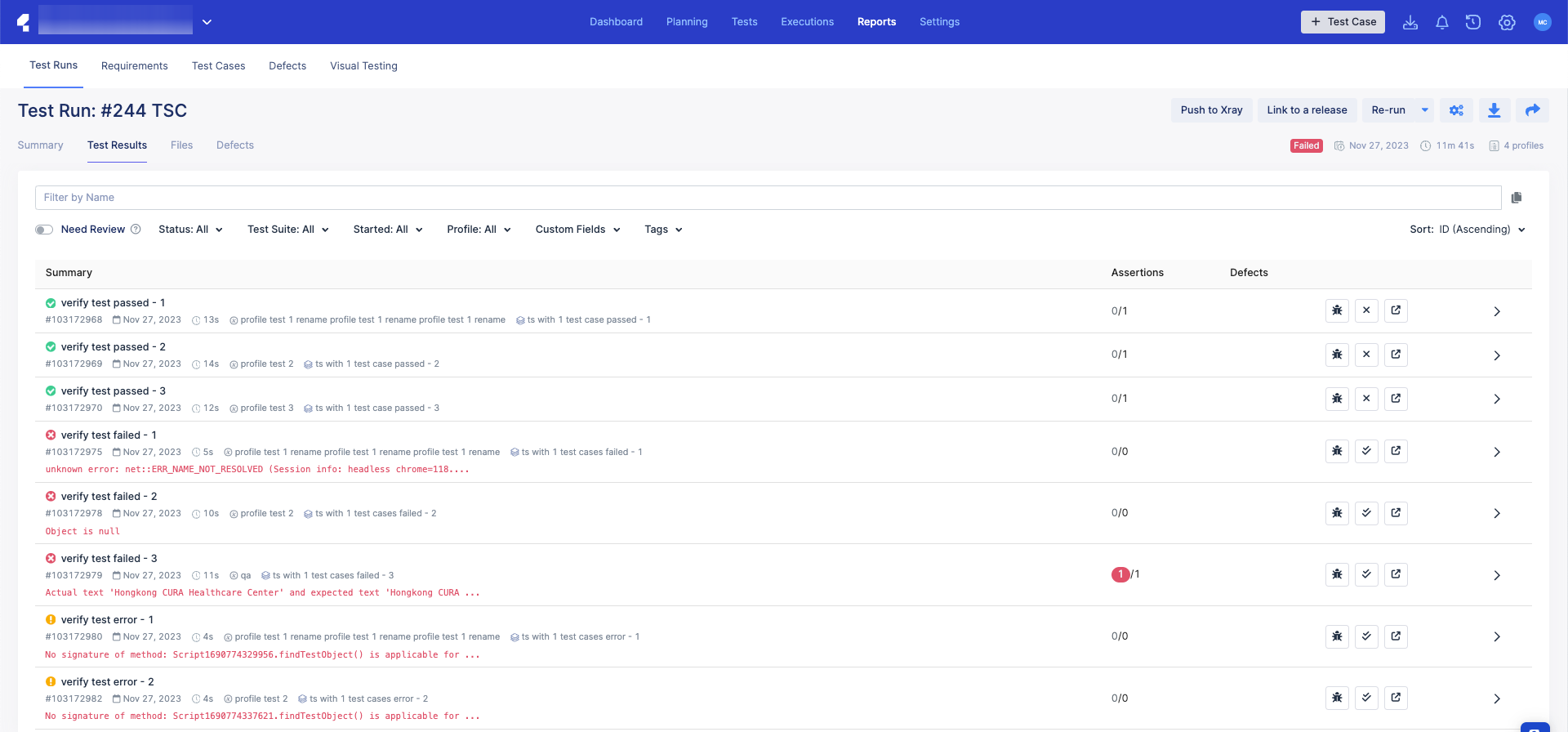Open the Visual Testing tab
Screen dimensions: 1568x732
click(363, 66)
